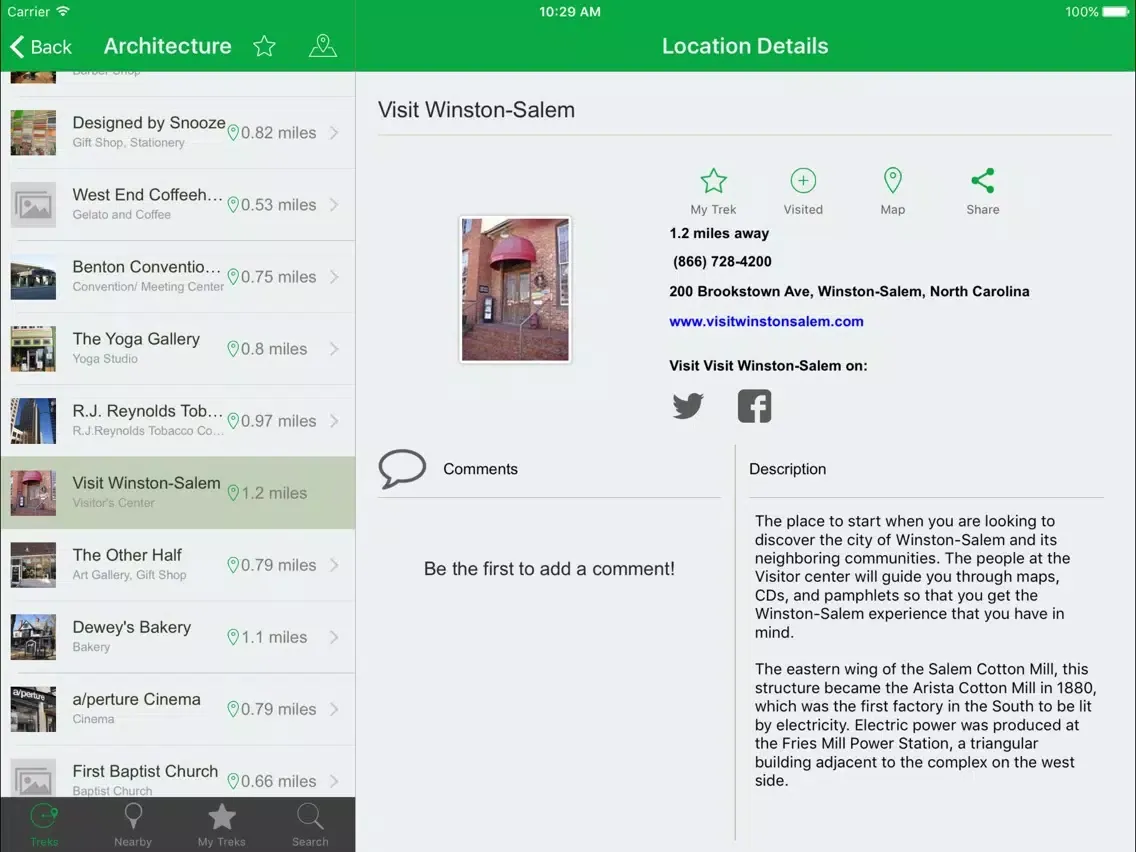The height and width of the screenshot is (852, 1136).
Task: Tap Benton Convention Center thumbnail
Action: coord(33,277)
